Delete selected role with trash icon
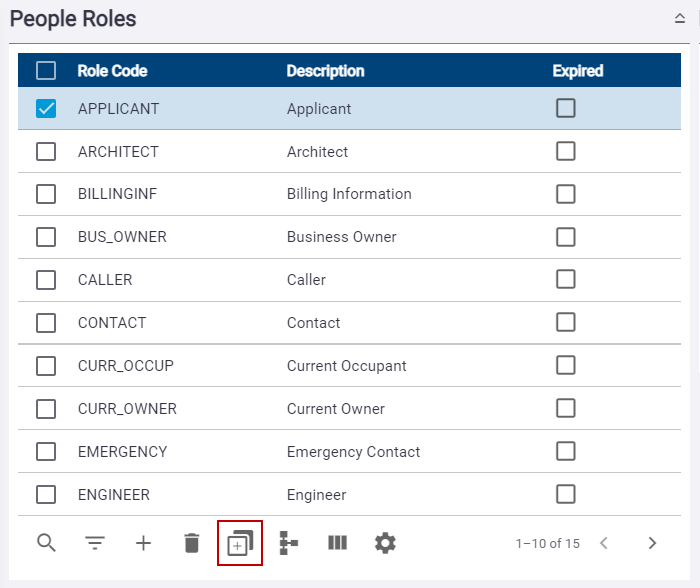The image size is (700, 588). click(192, 543)
